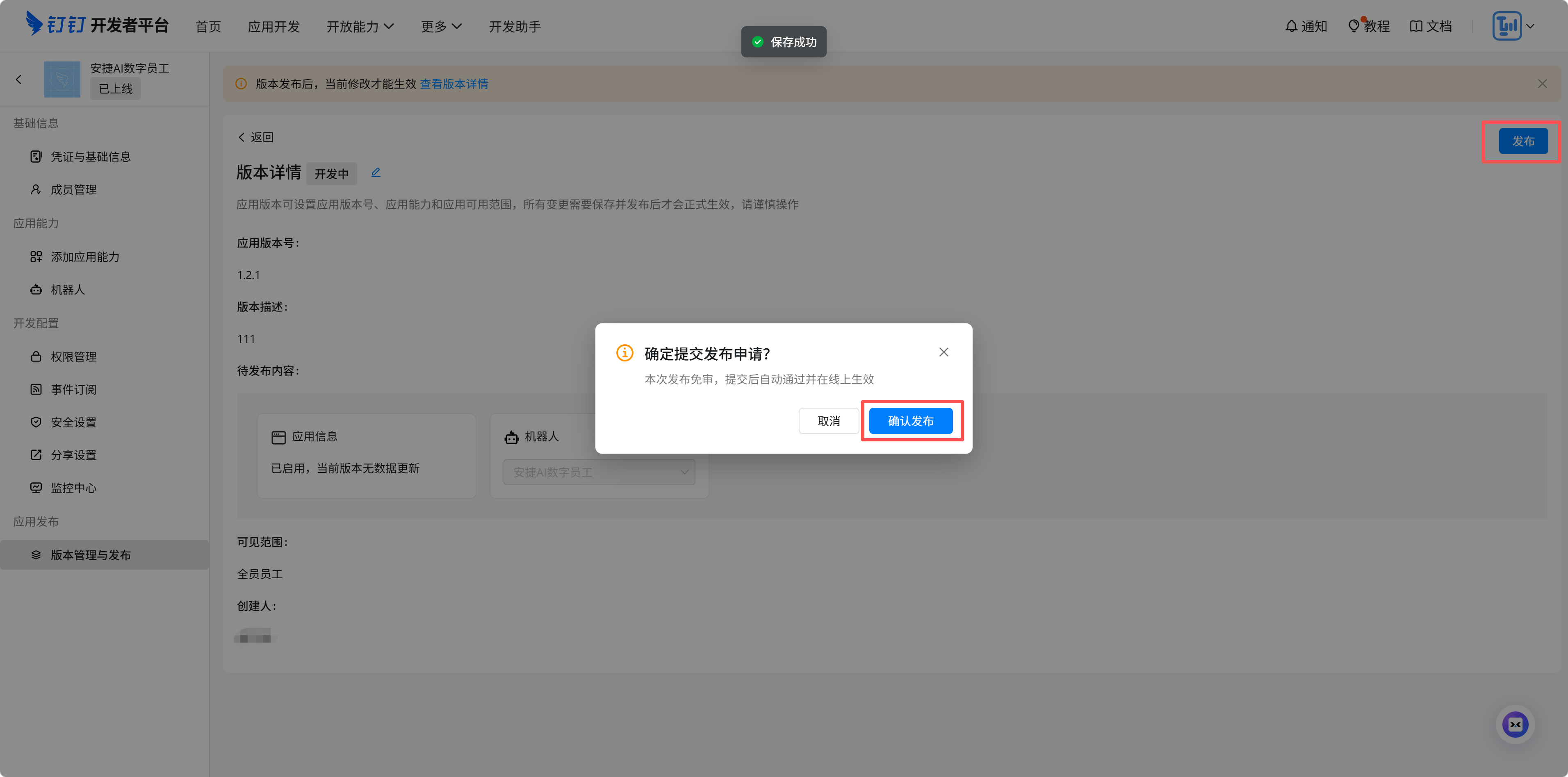Click 返回 to go back
The image size is (1568, 777).
point(255,138)
